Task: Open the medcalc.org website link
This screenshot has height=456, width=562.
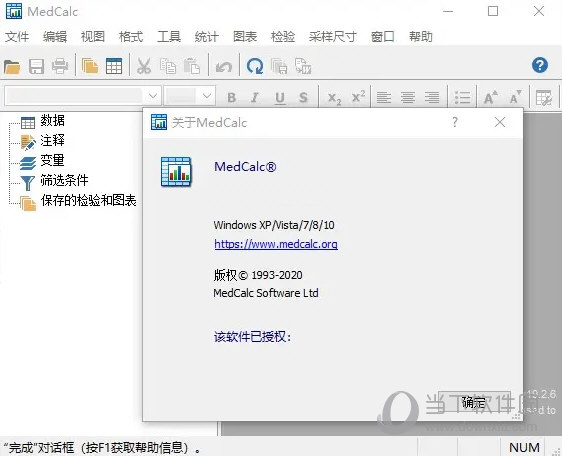Action: [x=276, y=244]
